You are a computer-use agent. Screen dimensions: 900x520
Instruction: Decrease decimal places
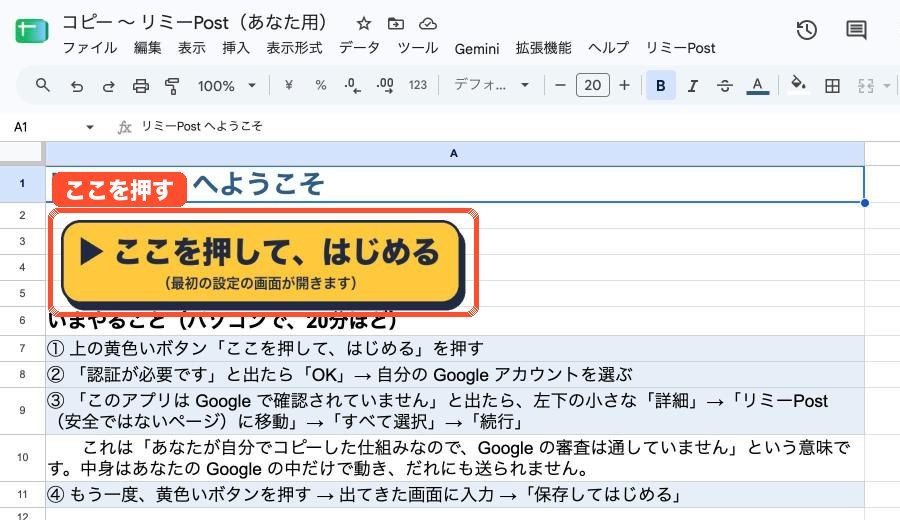click(353, 86)
